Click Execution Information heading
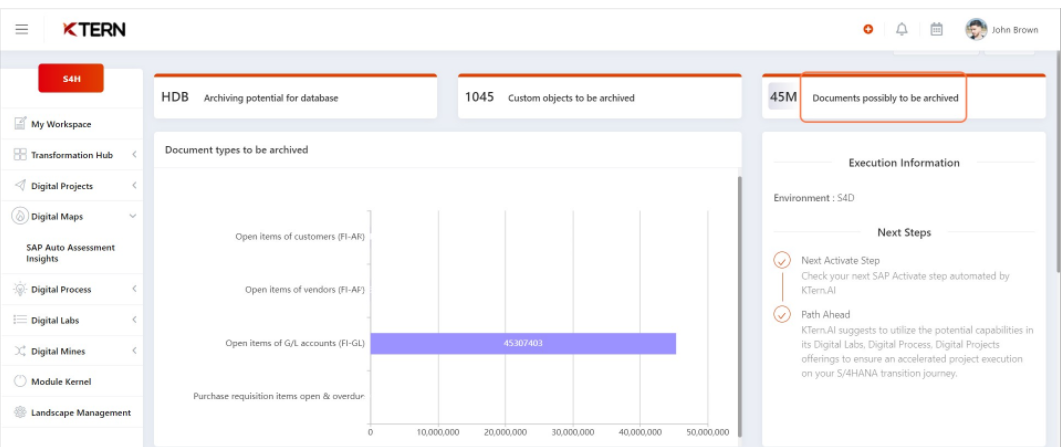1061x447 pixels. coord(904,163)
